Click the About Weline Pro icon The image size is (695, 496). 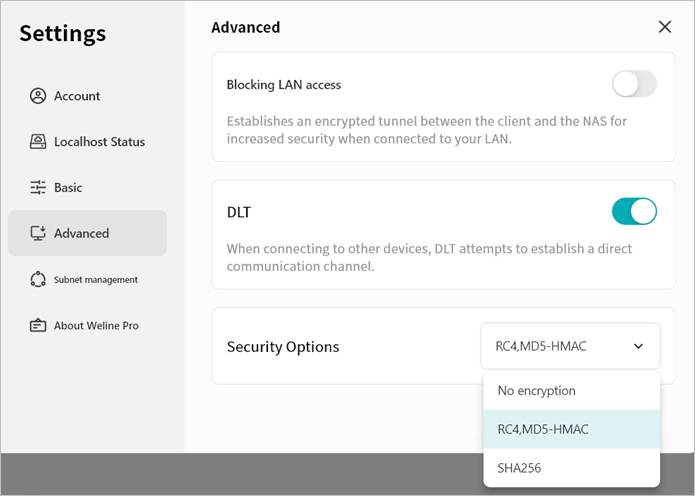(38, 325)
